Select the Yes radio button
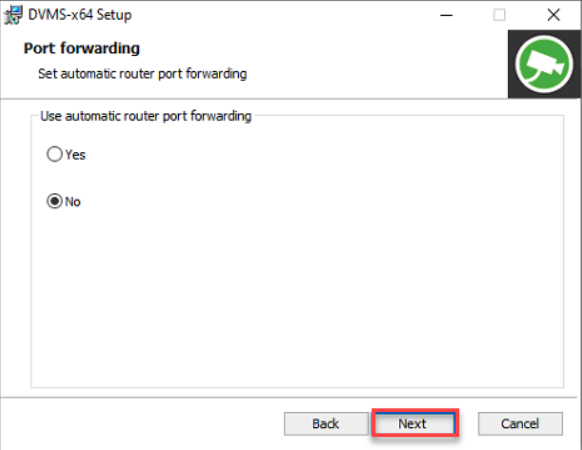 (x=55, y=154)
